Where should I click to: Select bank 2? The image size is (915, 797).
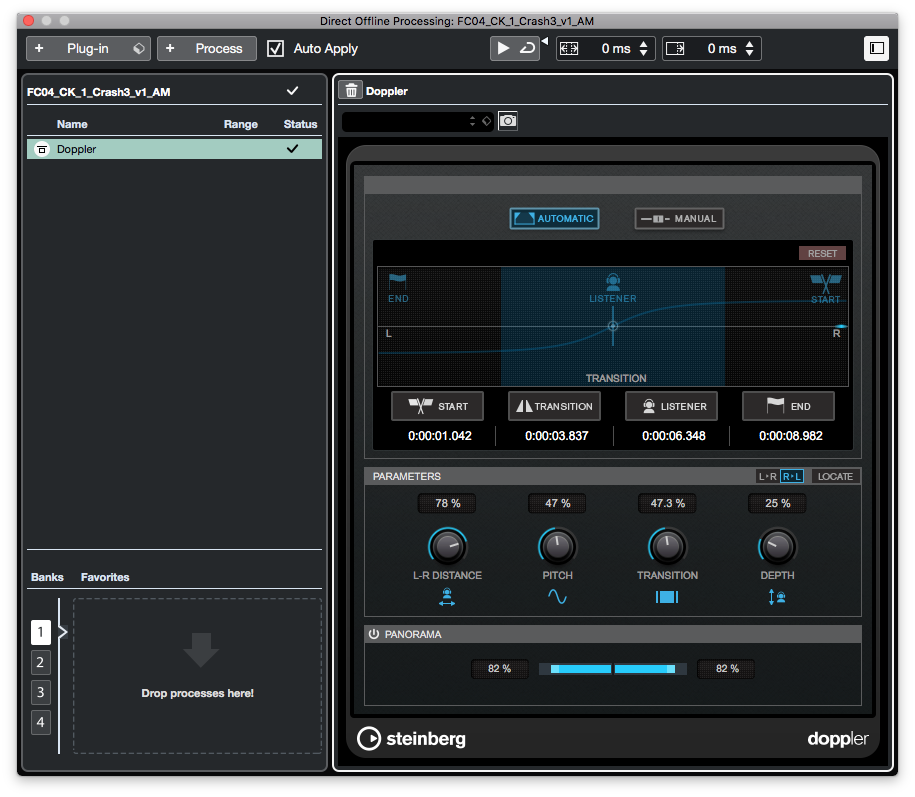pyautogui.click(x=40, y=662)
